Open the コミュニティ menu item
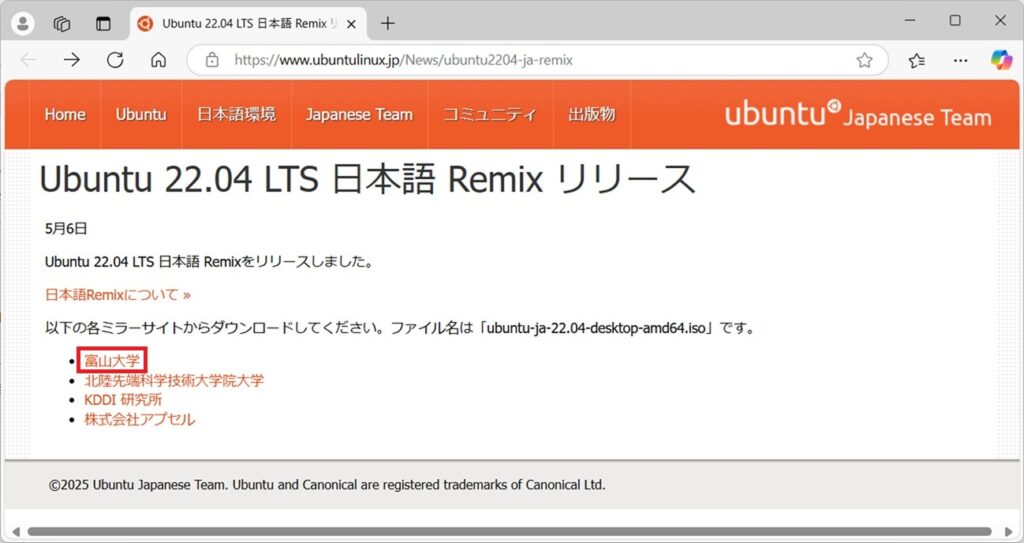Screen dimensions: 1024x543 point(490,114)
